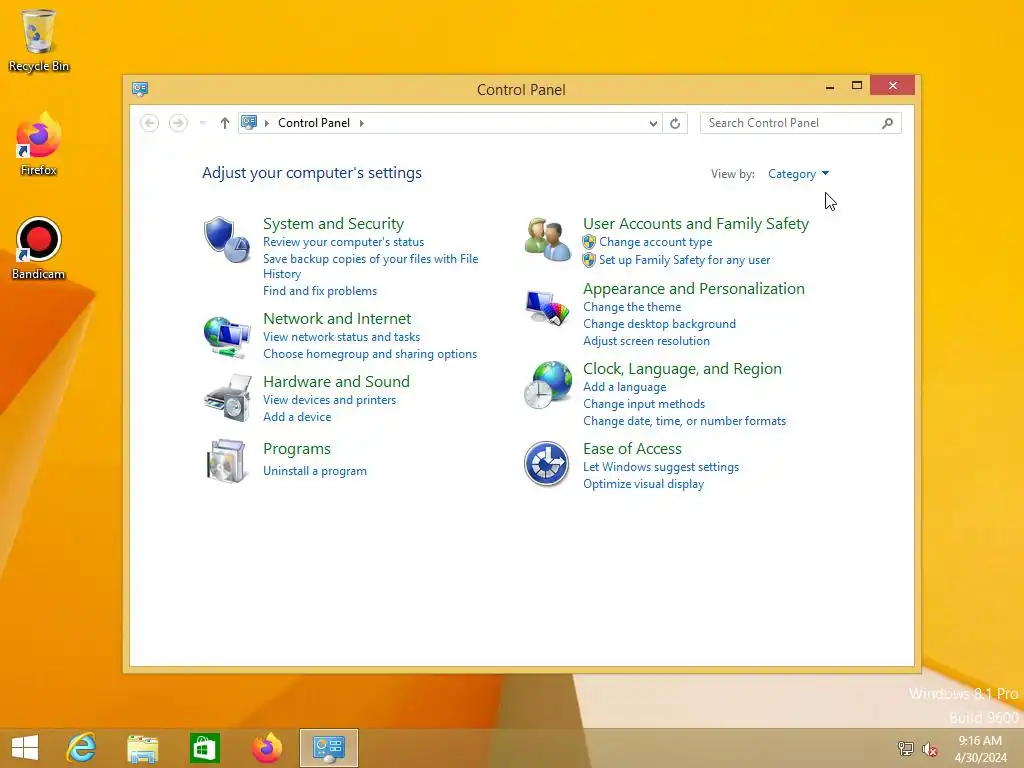The height and width of the screenshot is (768, 1024).
Task: Go up one level with Up arrow
Action: point(225,123)
